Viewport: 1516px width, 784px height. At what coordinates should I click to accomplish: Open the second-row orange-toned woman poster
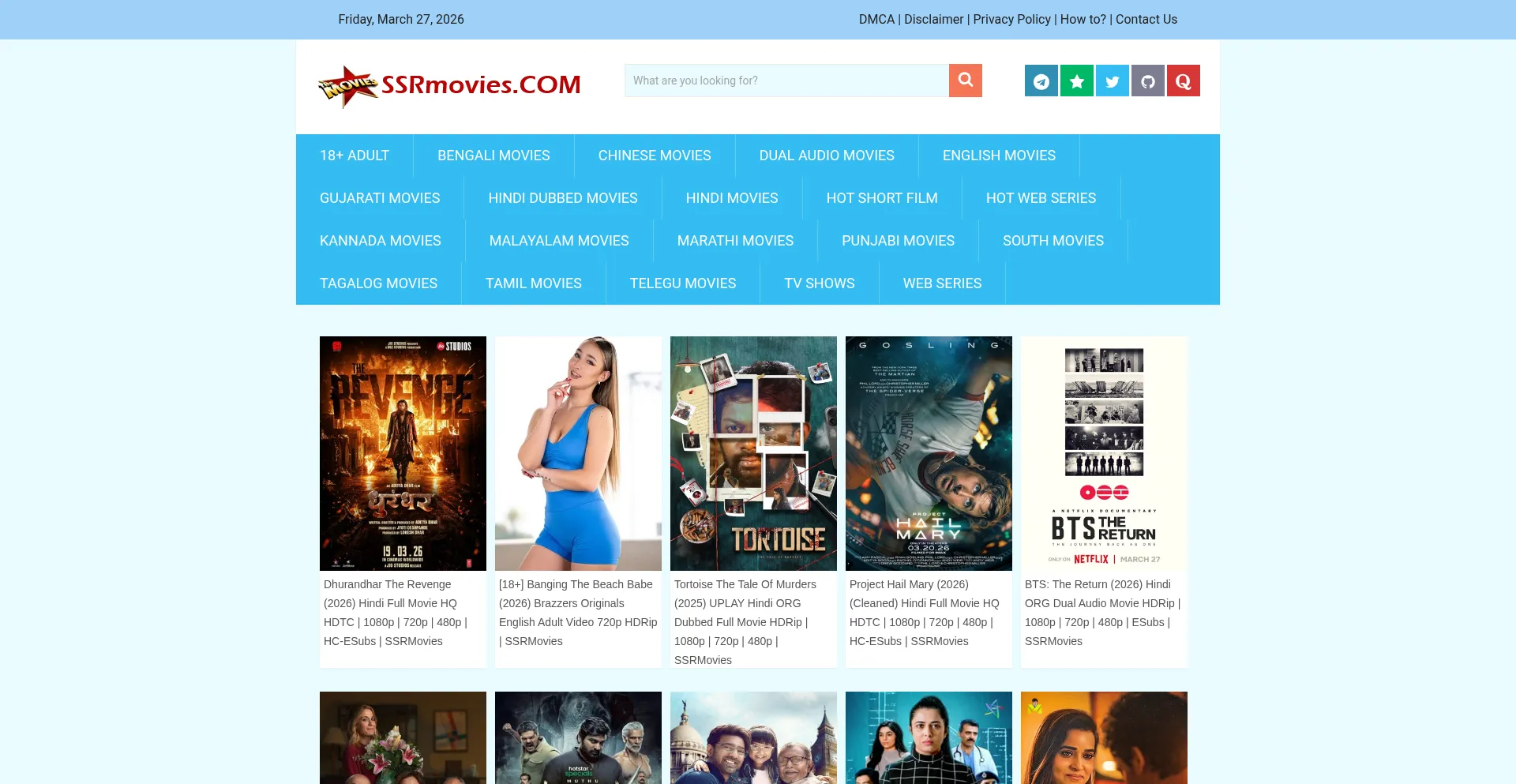(x=1104, y=738)
